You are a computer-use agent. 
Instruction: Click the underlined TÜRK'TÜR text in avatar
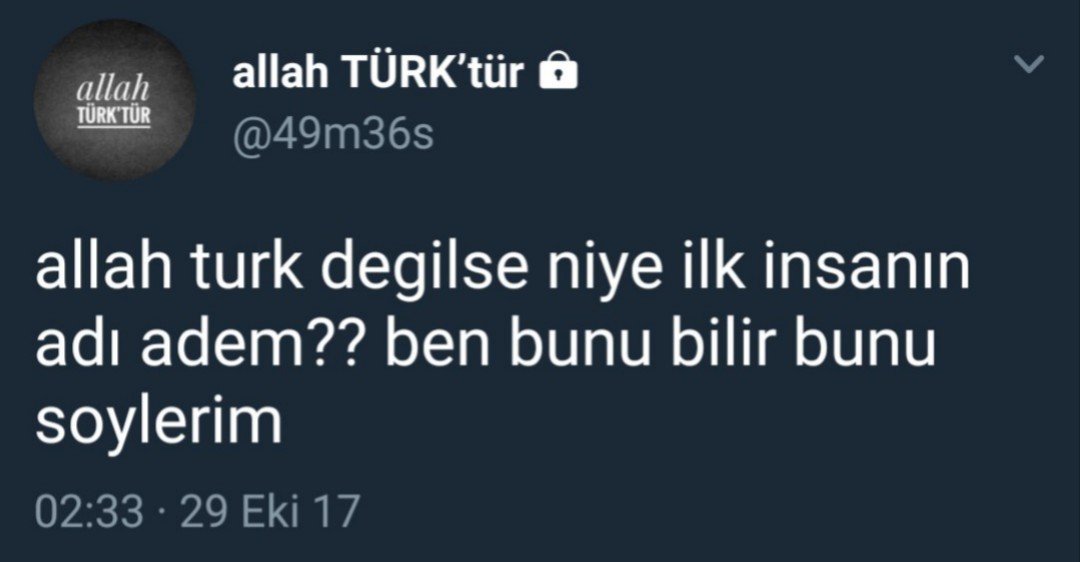[x=114, y=117]
